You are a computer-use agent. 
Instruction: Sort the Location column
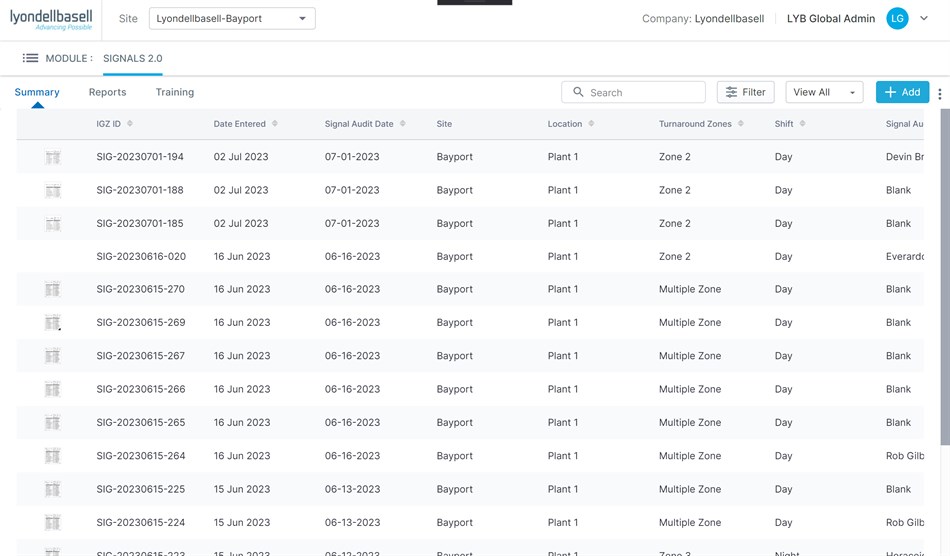591,124
